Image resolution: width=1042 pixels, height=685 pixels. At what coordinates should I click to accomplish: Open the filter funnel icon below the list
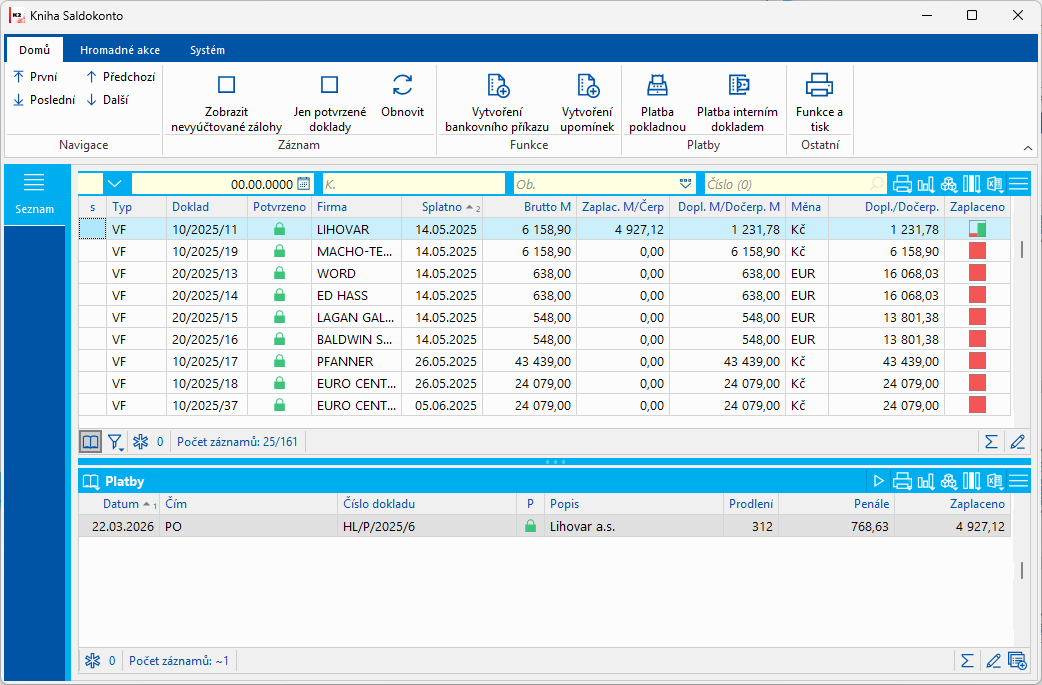116,442
